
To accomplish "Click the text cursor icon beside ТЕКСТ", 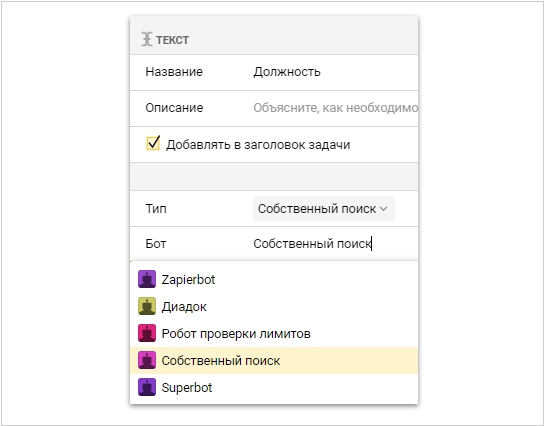I will [x=147, y=39].
